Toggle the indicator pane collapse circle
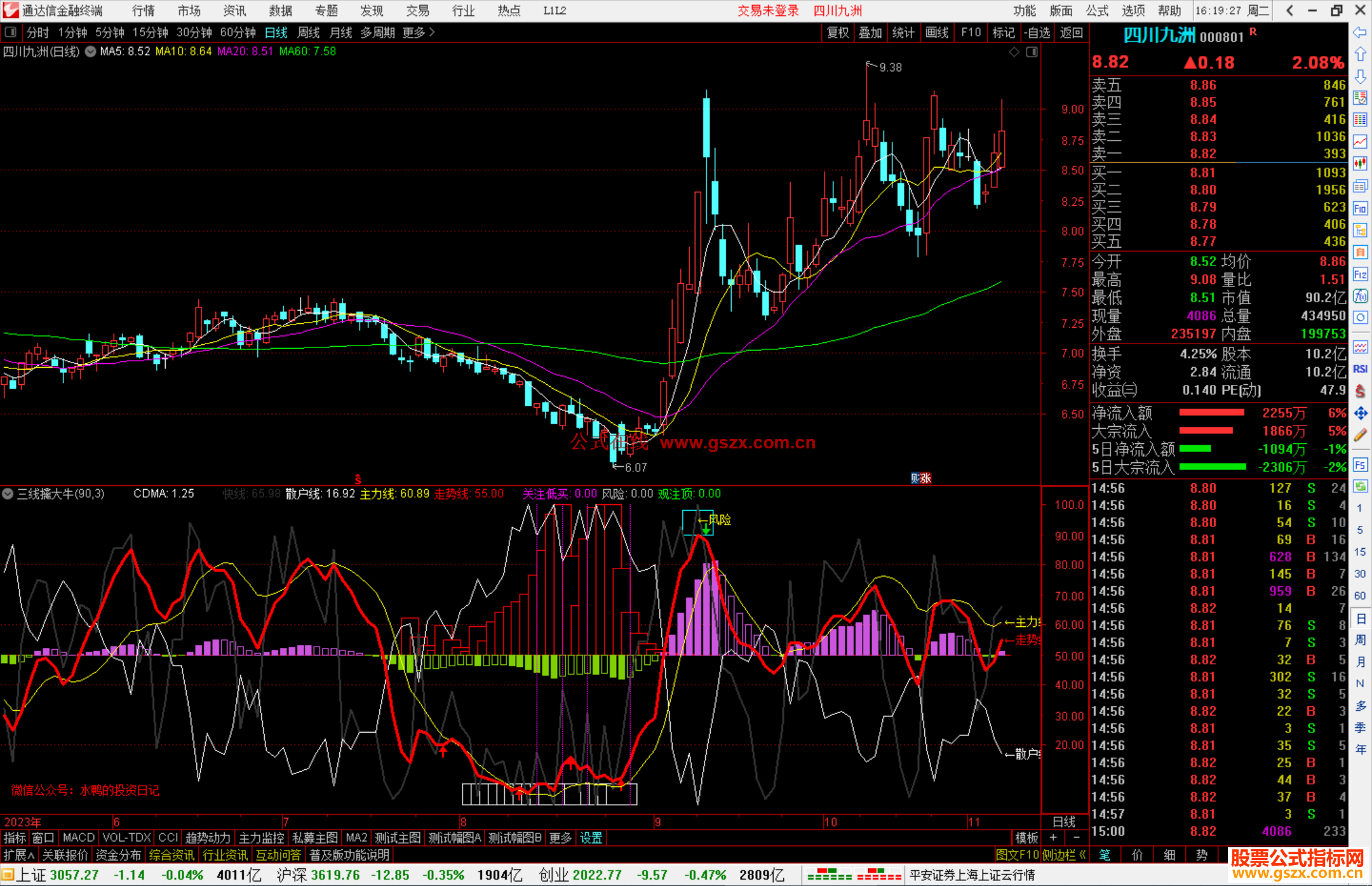1372x886 pixels. (8, 493)
